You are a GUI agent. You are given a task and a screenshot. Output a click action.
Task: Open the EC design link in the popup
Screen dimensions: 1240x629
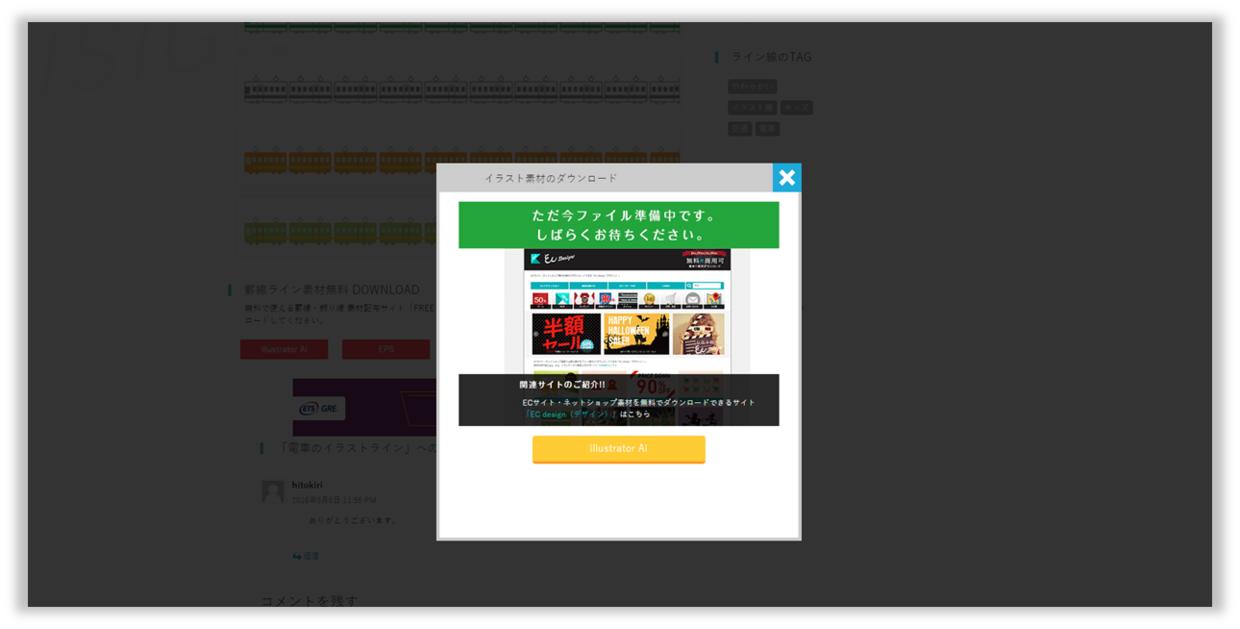[572, 414]
